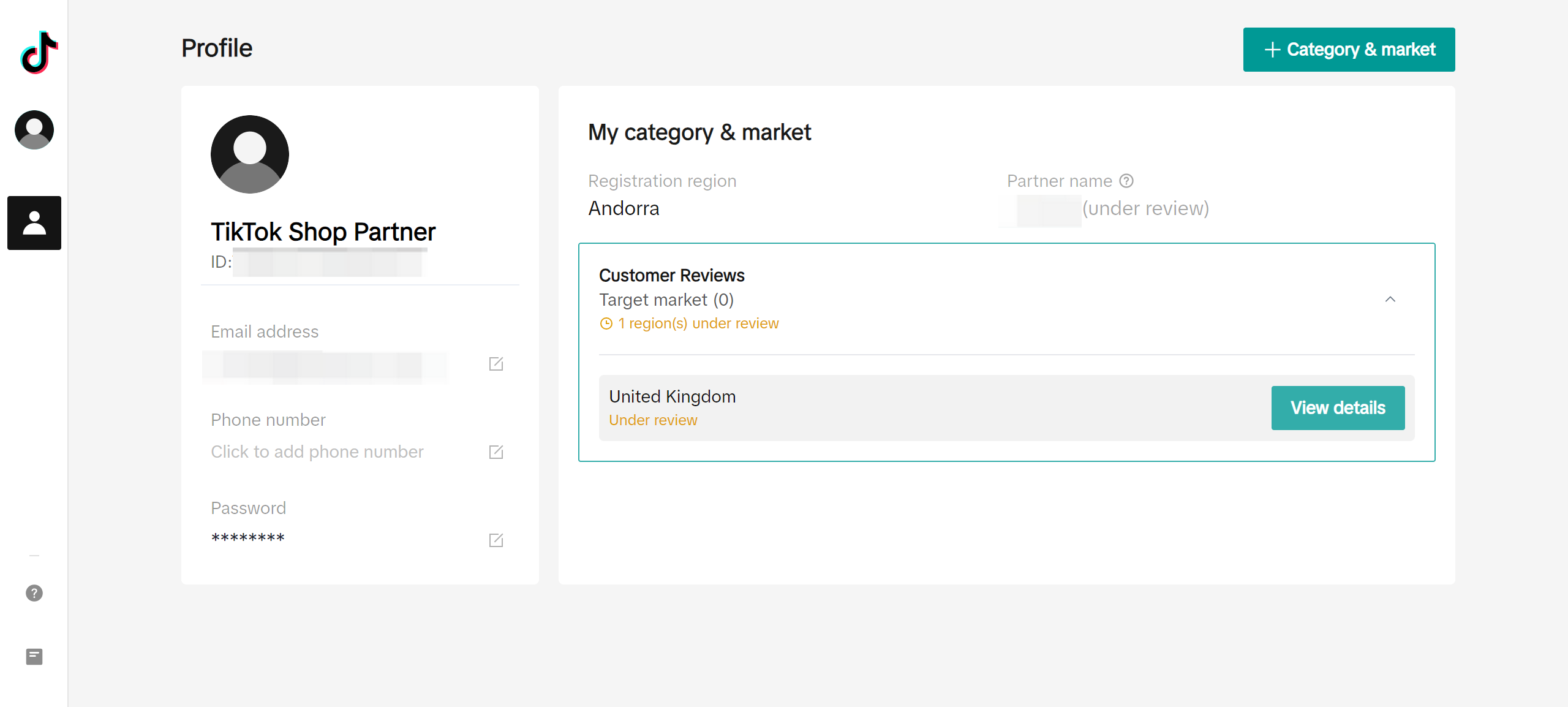Edit phone number using pencil icon

(496, 452)
